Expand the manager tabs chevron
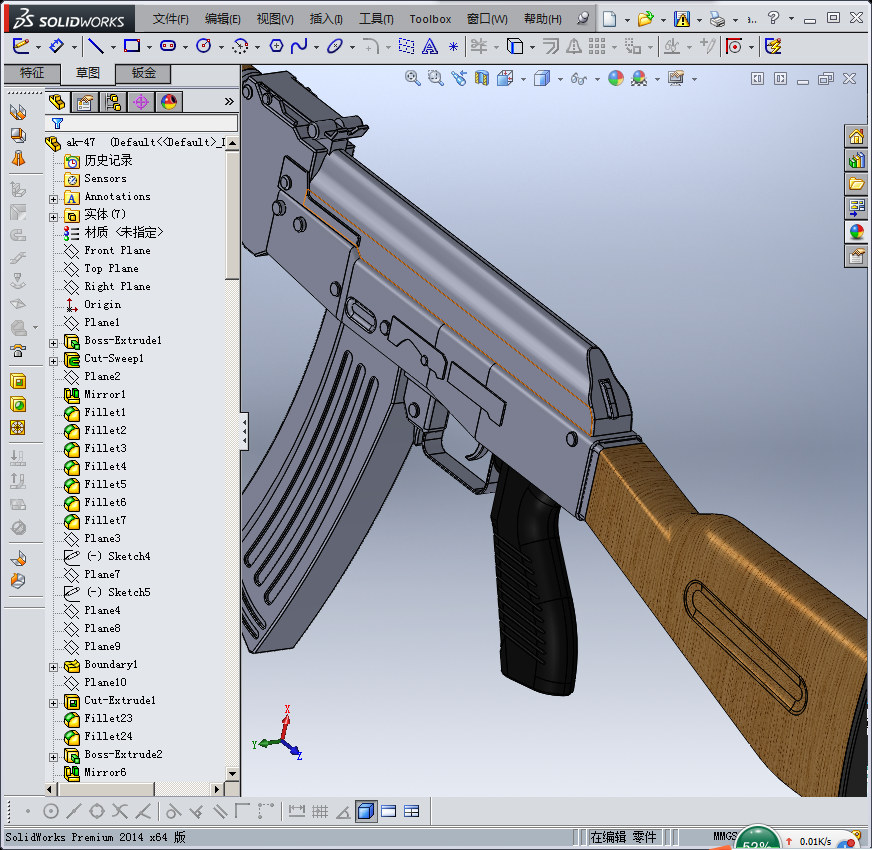Image resolution: width=872 pixels, height=850 pixels. coord(229,101)
